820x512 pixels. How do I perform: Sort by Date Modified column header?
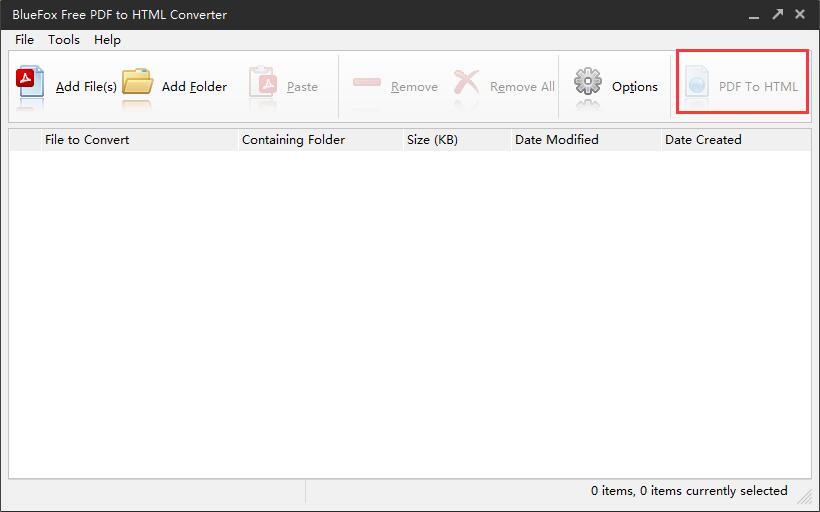click(x=586, y=140)
